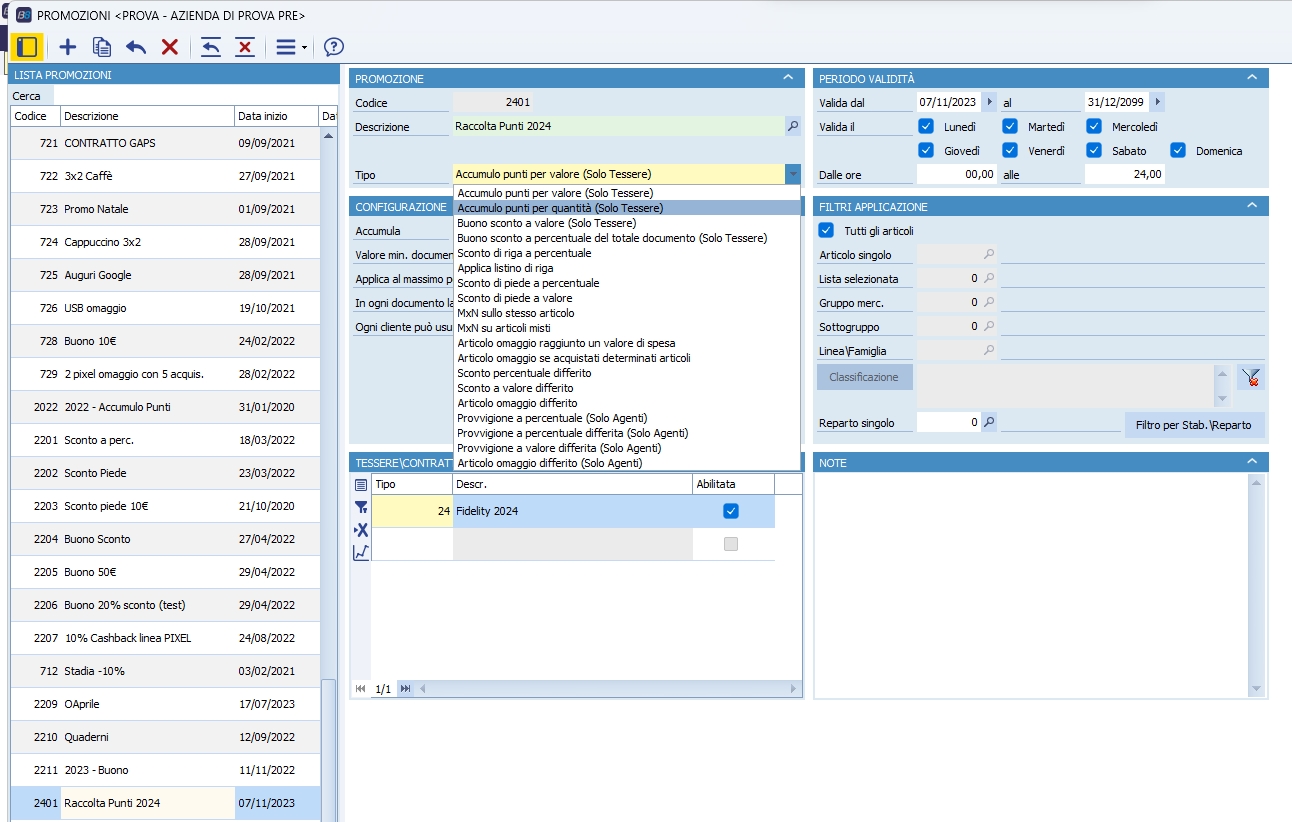The width and height of the screenshot is (1292, 822).
Task: Click the undo row icon with horizontal bars
Action: pos(211,46)
